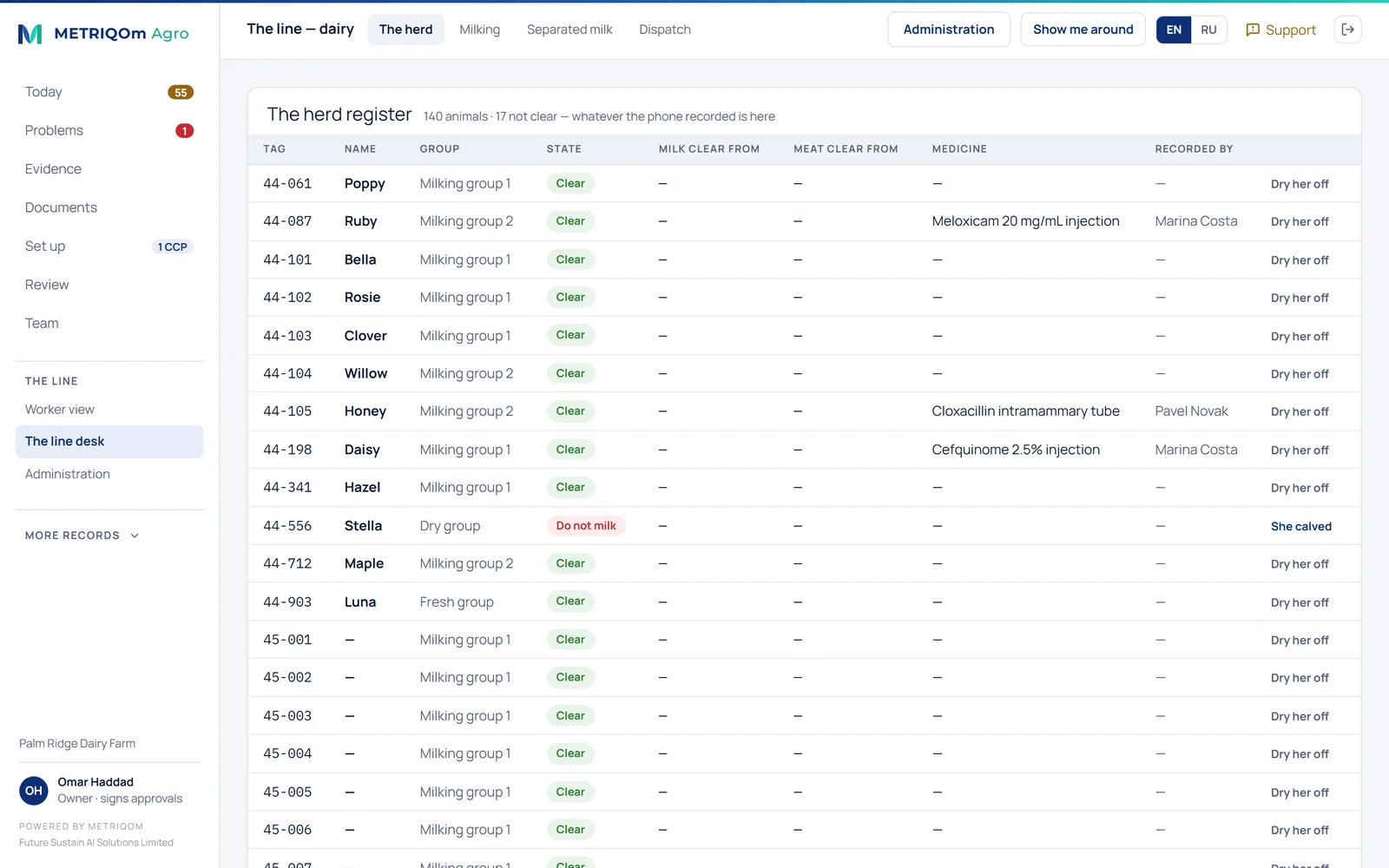Click the METRIQOm Agro logo icon
The width and height of the screenshot is (1389, 868).
(30, 34)
